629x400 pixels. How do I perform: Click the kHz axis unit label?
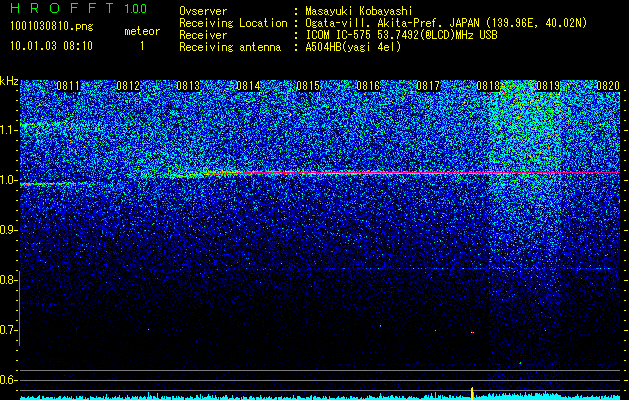[x=9, y=81]
